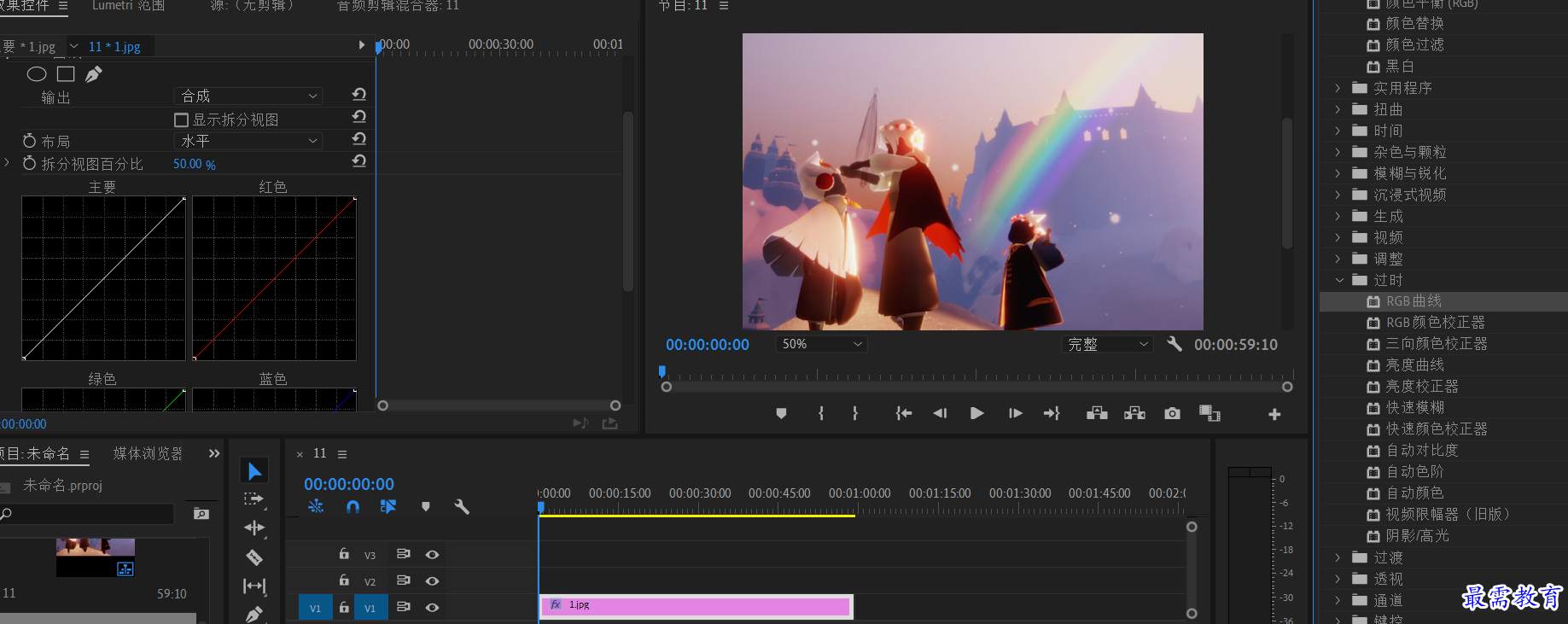
Task: Open program monitor wrench settings
Action: 1175,344
